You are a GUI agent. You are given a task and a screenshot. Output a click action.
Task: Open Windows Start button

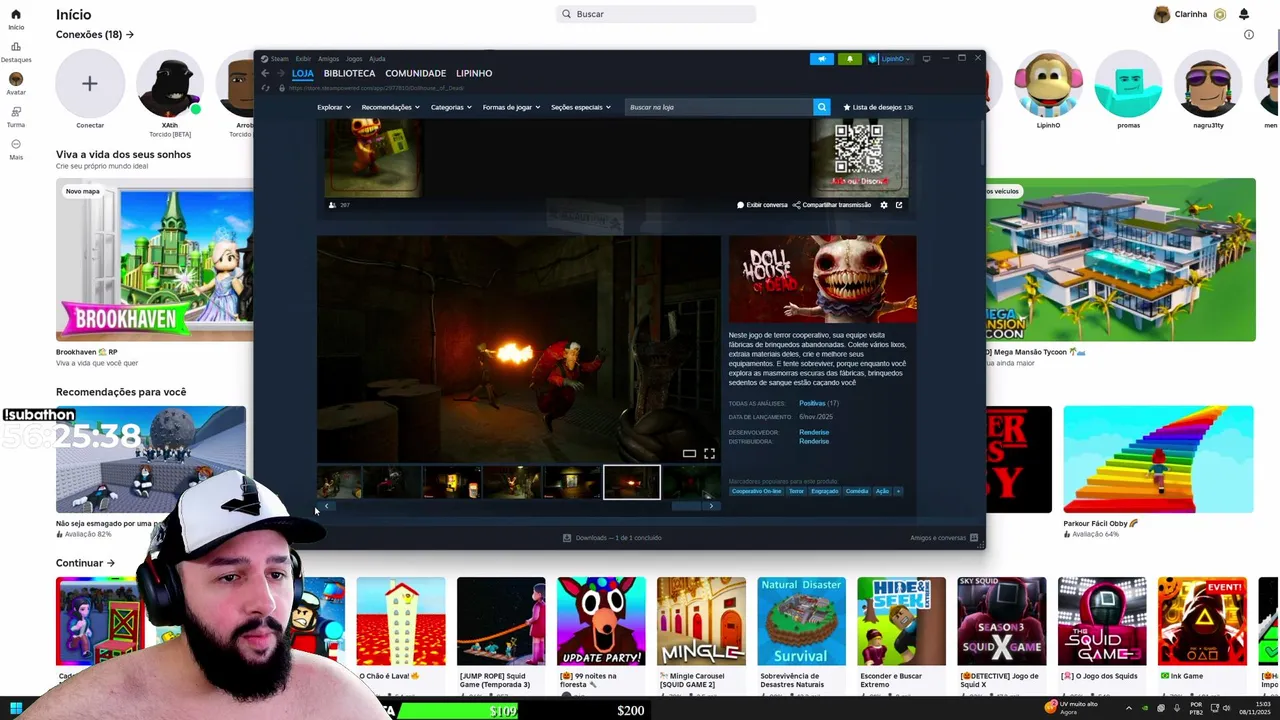[x=16, y=708]
